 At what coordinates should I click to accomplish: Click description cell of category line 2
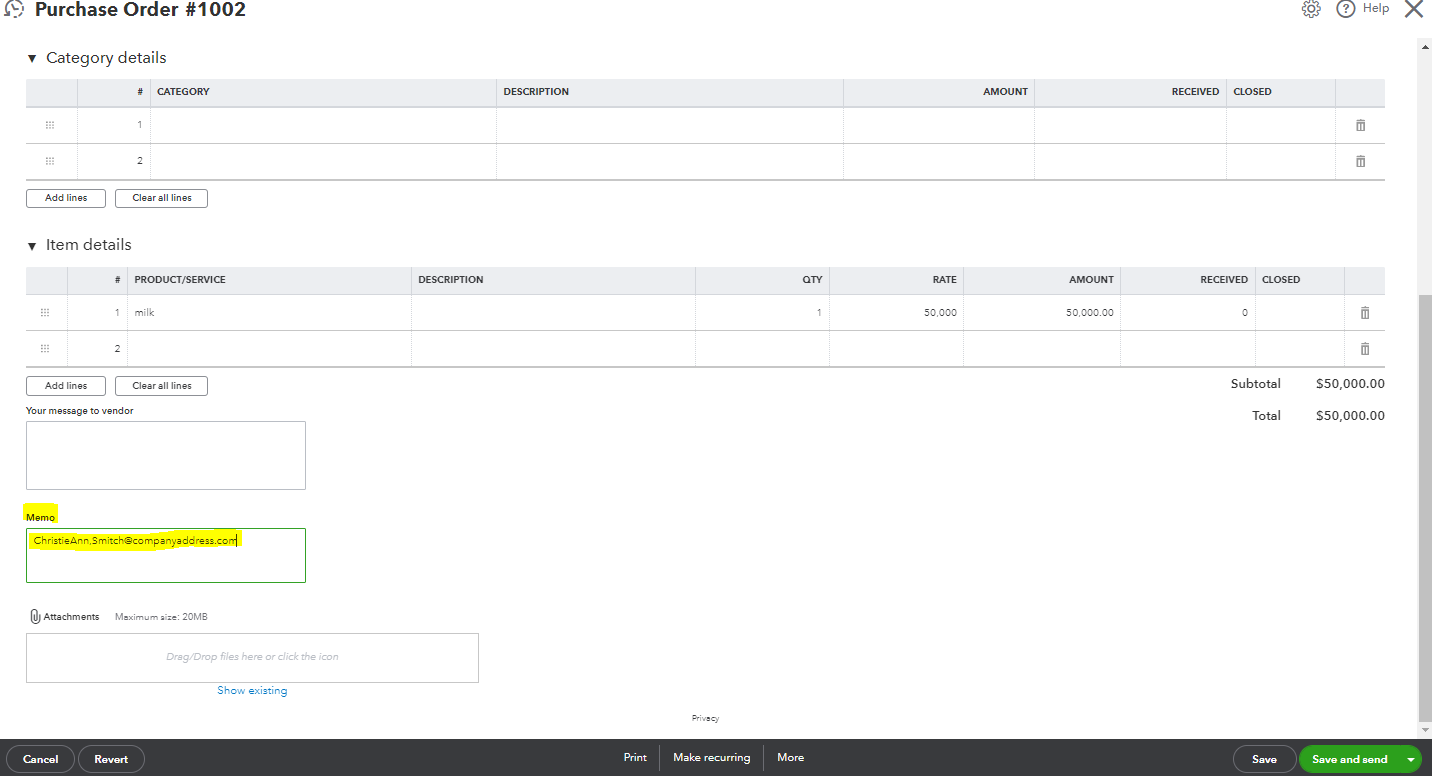pos(670,161)
